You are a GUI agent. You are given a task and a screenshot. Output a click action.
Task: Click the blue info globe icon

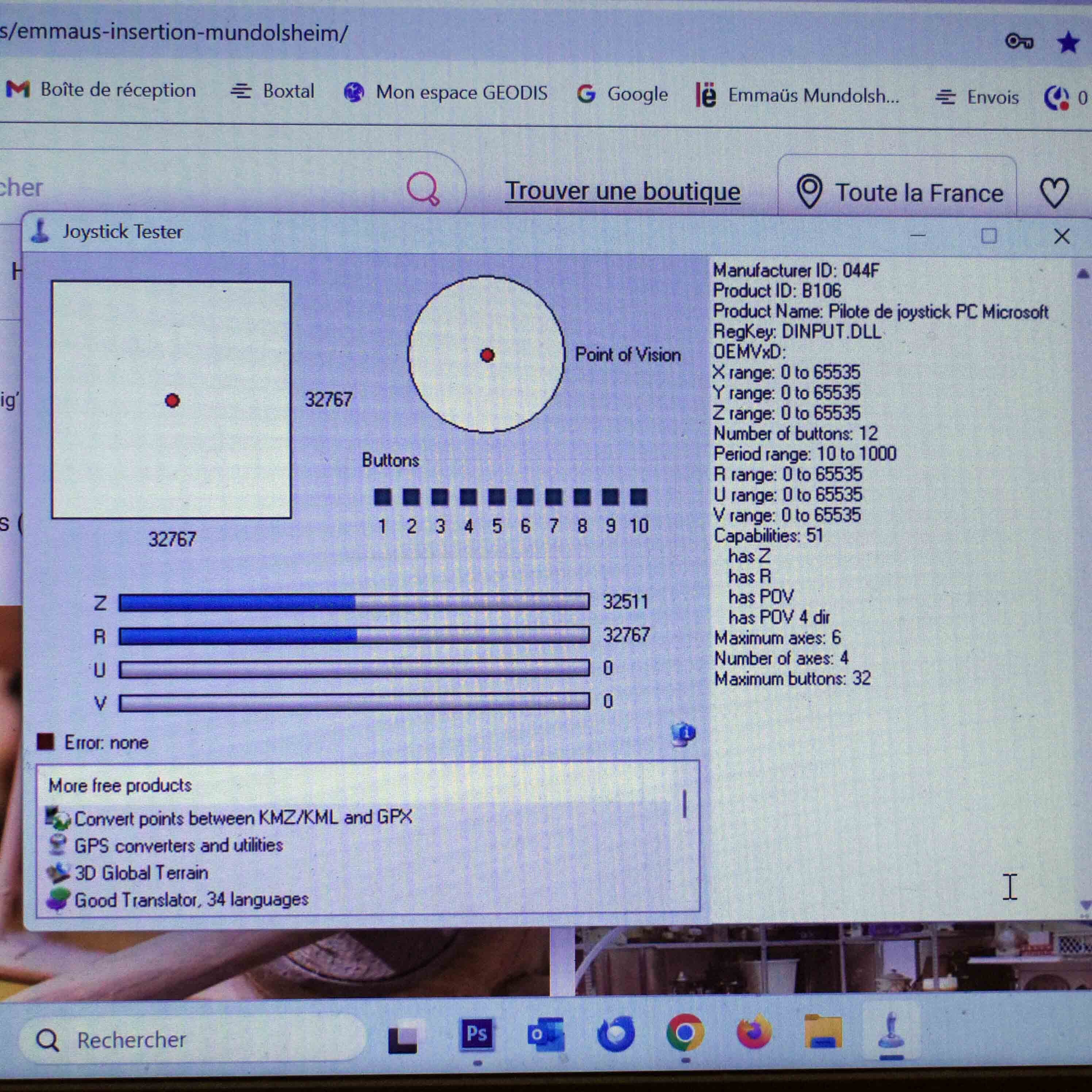pos(683,734)
